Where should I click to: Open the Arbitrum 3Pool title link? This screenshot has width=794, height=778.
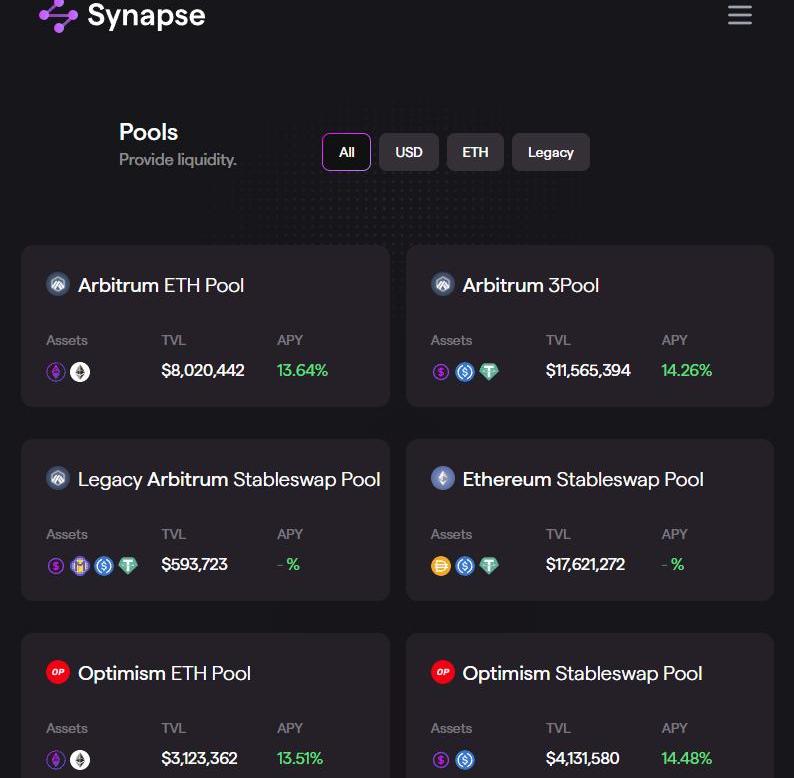[x=530, y=285]
